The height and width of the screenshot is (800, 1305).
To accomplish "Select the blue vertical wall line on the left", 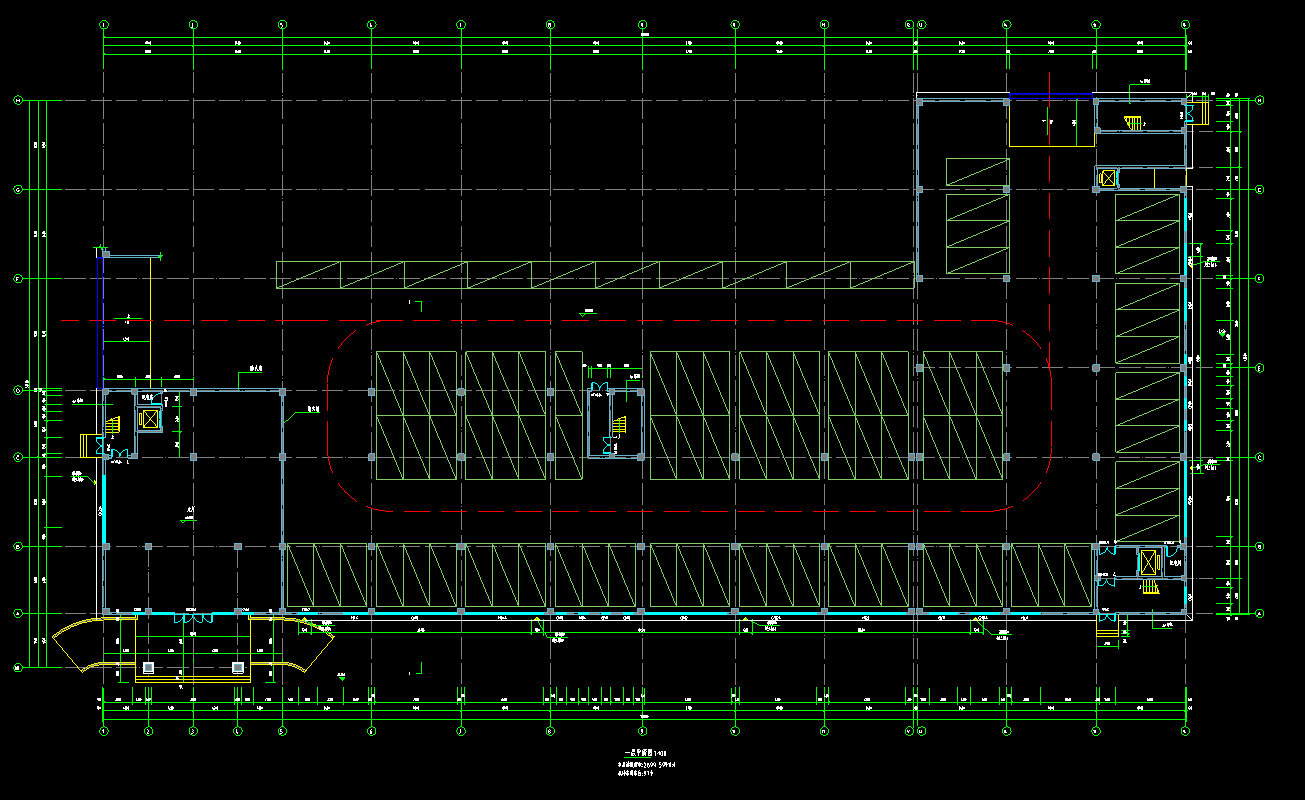I will coord(103,320).
